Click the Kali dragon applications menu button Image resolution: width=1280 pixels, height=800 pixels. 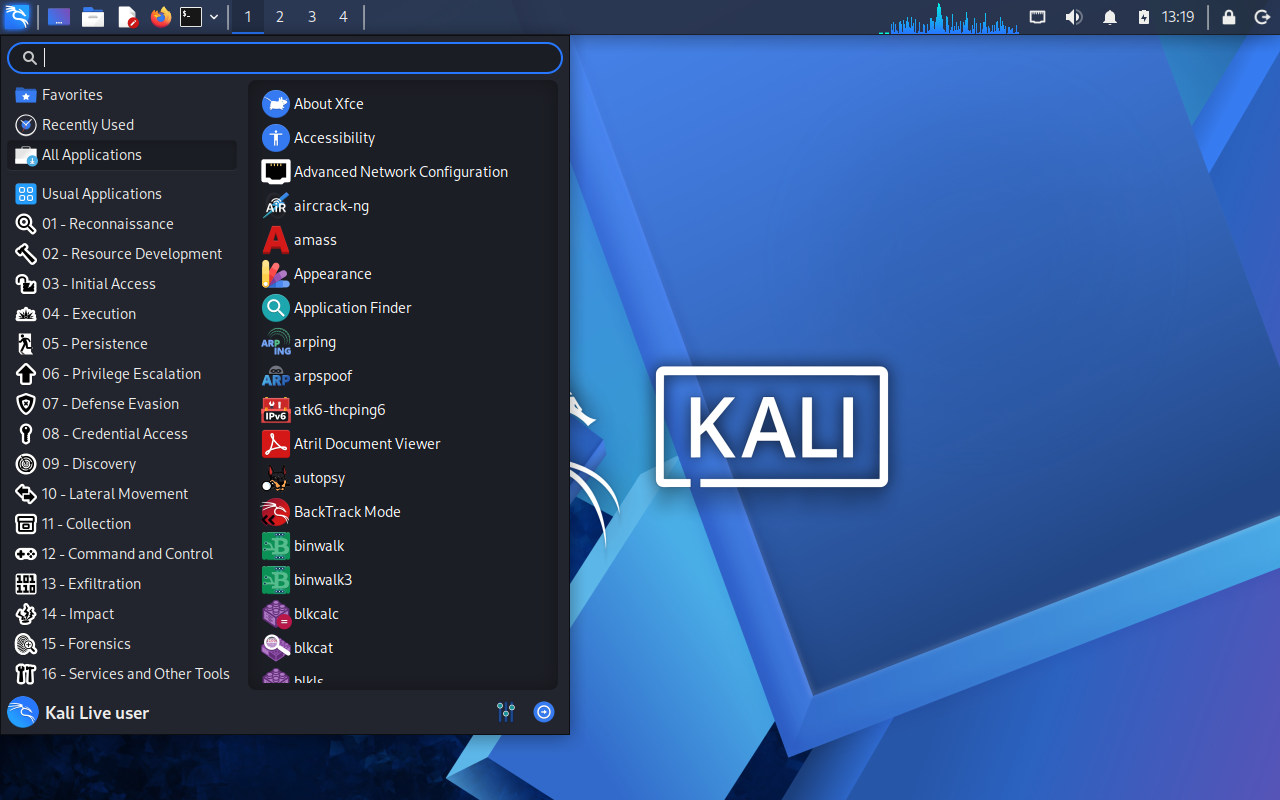click(x=18, y=17)
